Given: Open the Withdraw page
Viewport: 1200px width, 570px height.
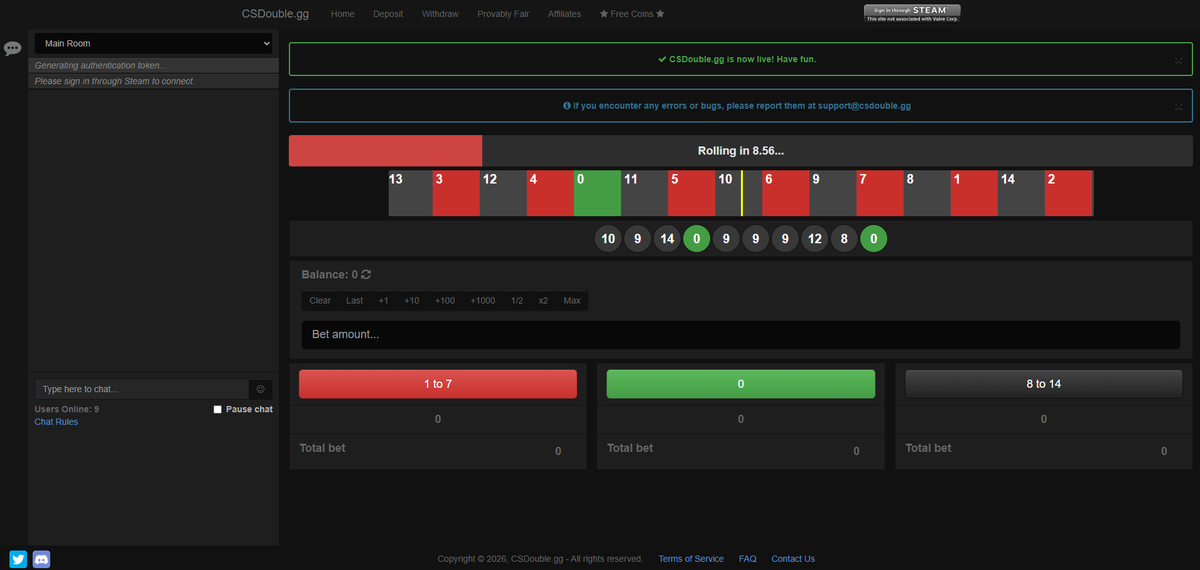Looking at the screenshot, I should coord(440,14).
